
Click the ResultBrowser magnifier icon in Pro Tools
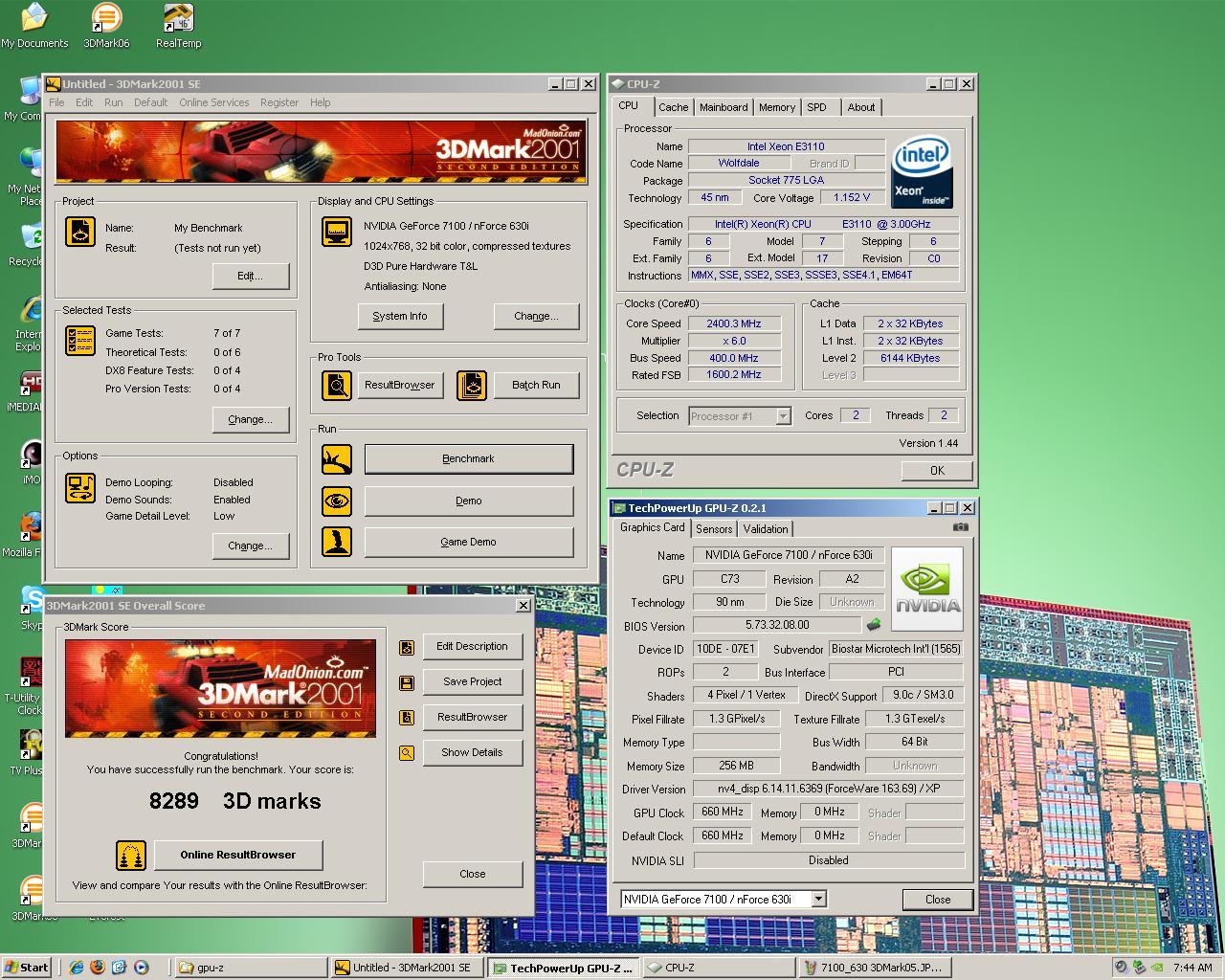[x=337, y=385]
